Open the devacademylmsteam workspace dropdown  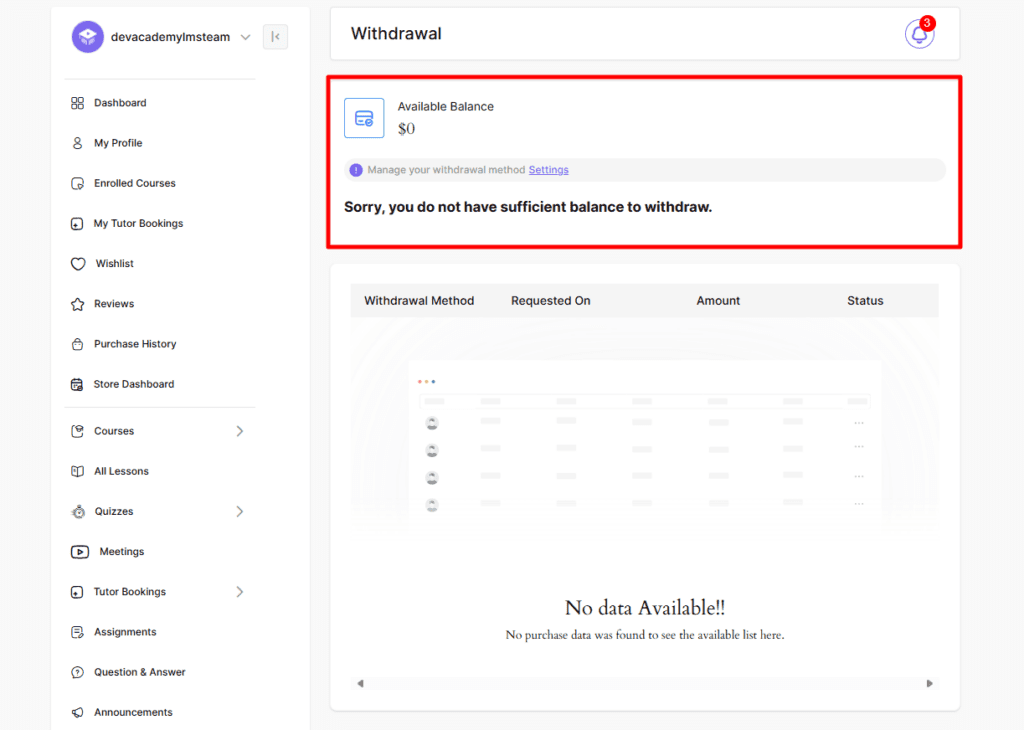(245, 36)
